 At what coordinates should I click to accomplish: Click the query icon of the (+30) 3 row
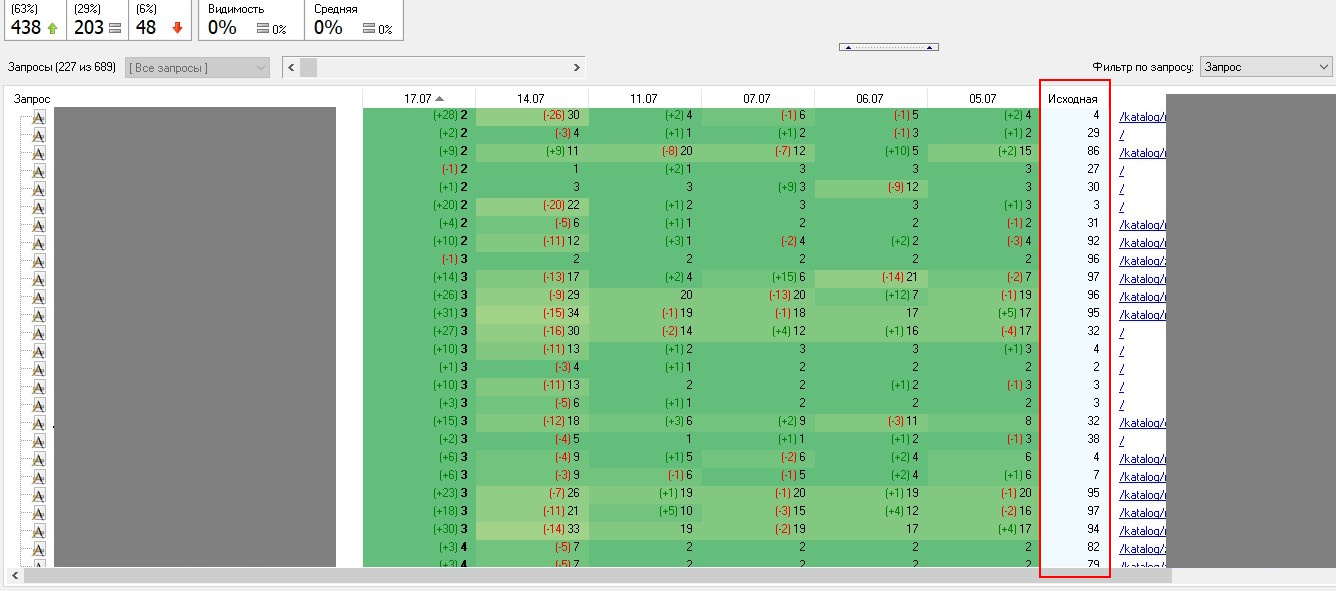coord(39,530)
